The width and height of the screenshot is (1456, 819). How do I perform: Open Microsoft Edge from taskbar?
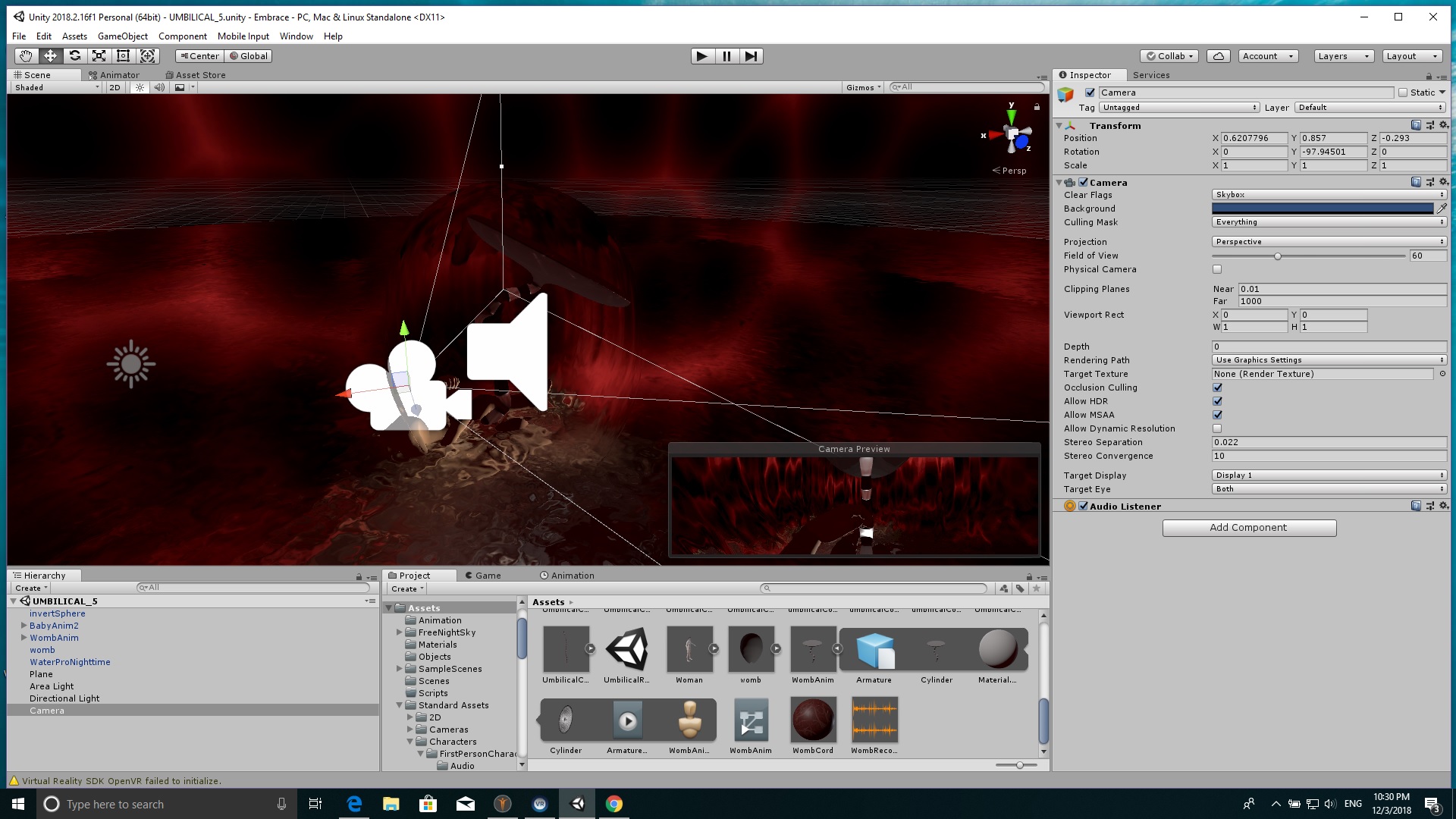(x=354, y=804)
